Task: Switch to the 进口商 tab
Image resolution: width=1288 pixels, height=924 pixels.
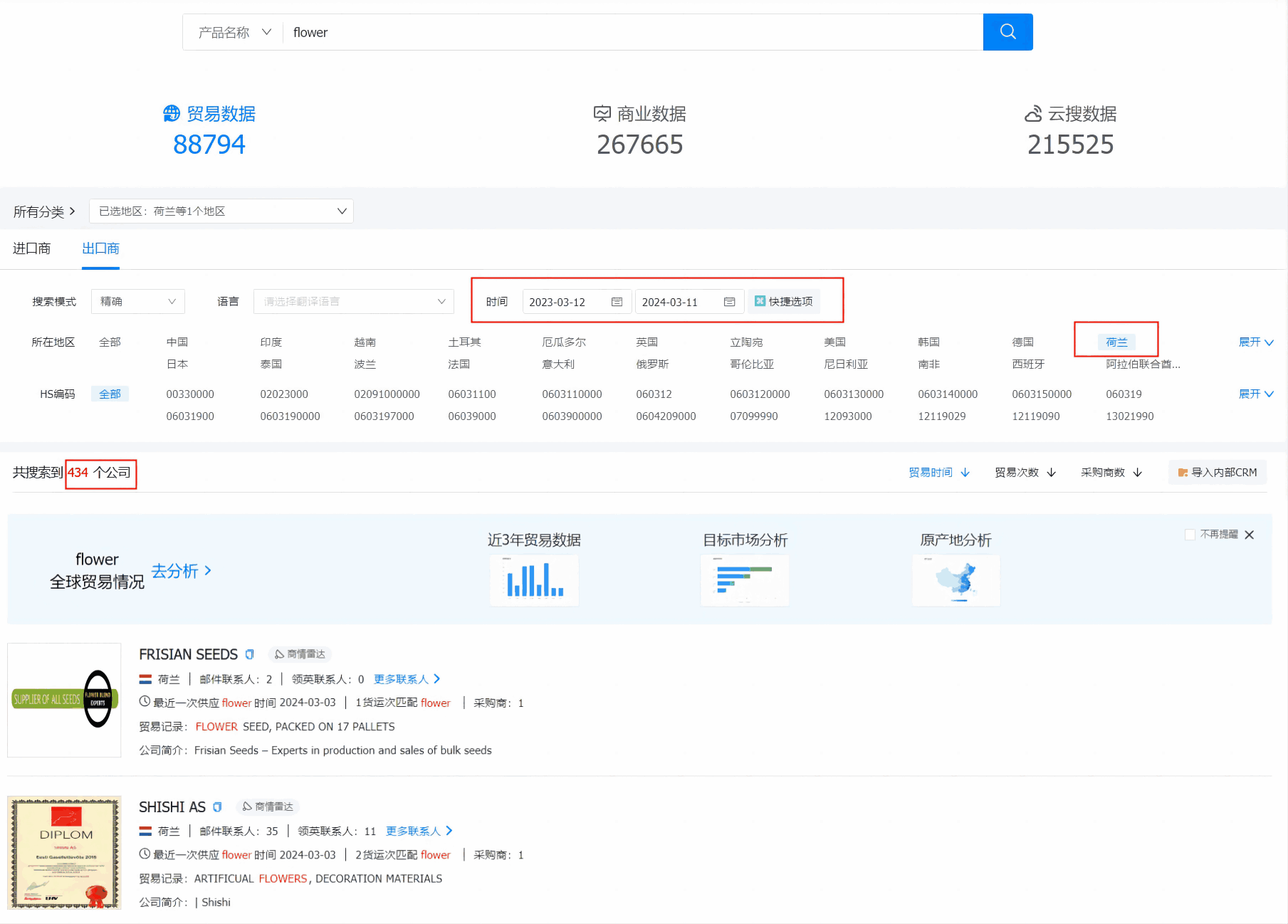Action: [x=32, y=248]
